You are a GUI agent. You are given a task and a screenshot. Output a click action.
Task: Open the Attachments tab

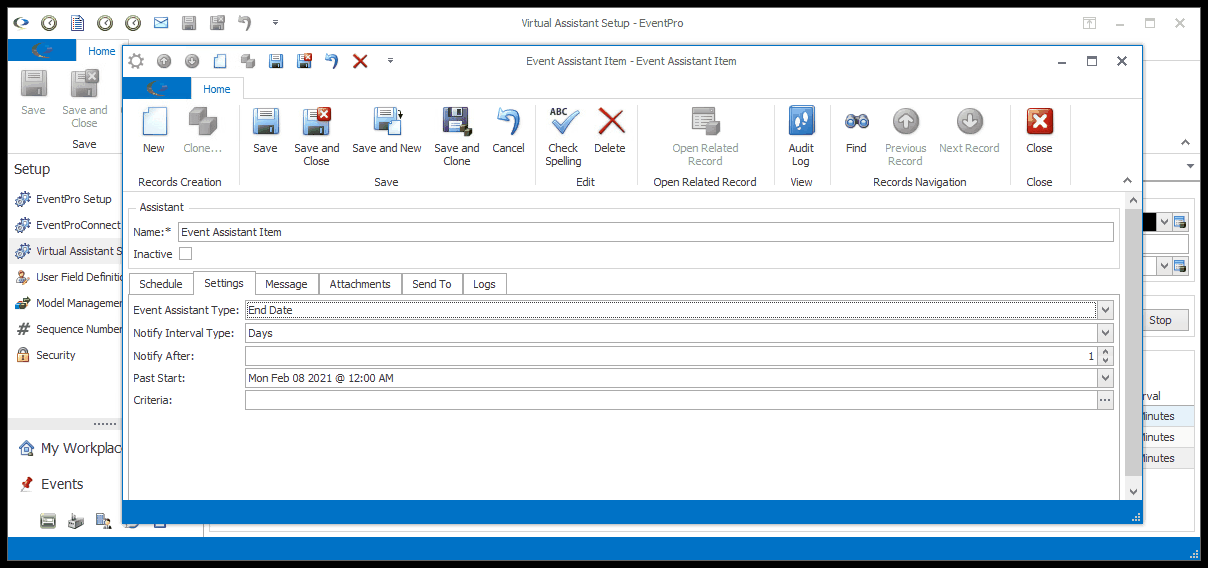pyautogui.click(x=360, y=284)
